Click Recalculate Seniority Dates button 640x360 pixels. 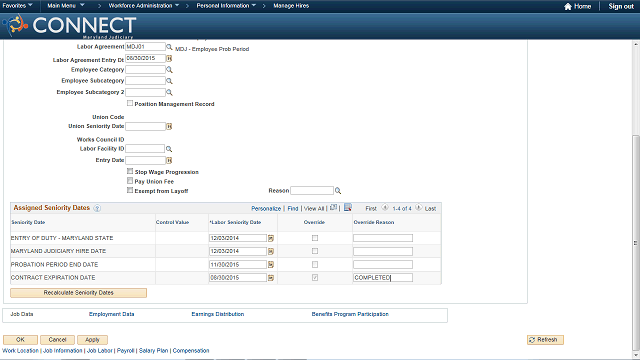(78, 293)
